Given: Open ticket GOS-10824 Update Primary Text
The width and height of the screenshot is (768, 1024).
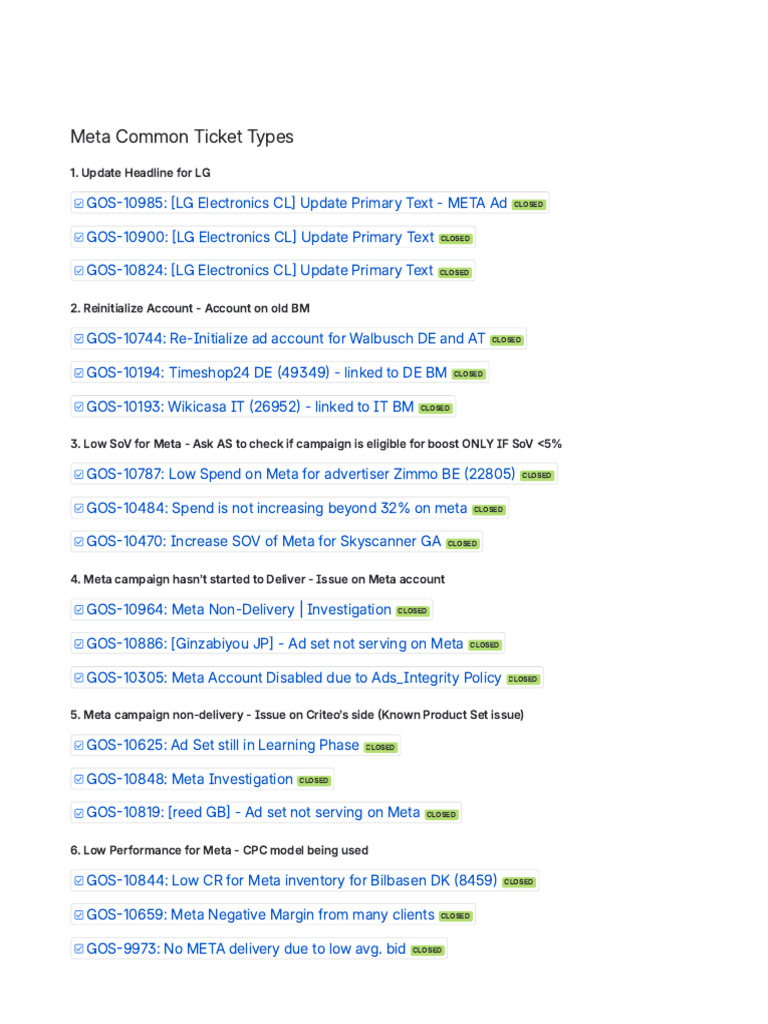Looking at the screenshot, I should pyautogui.click(x=259, y=270).
